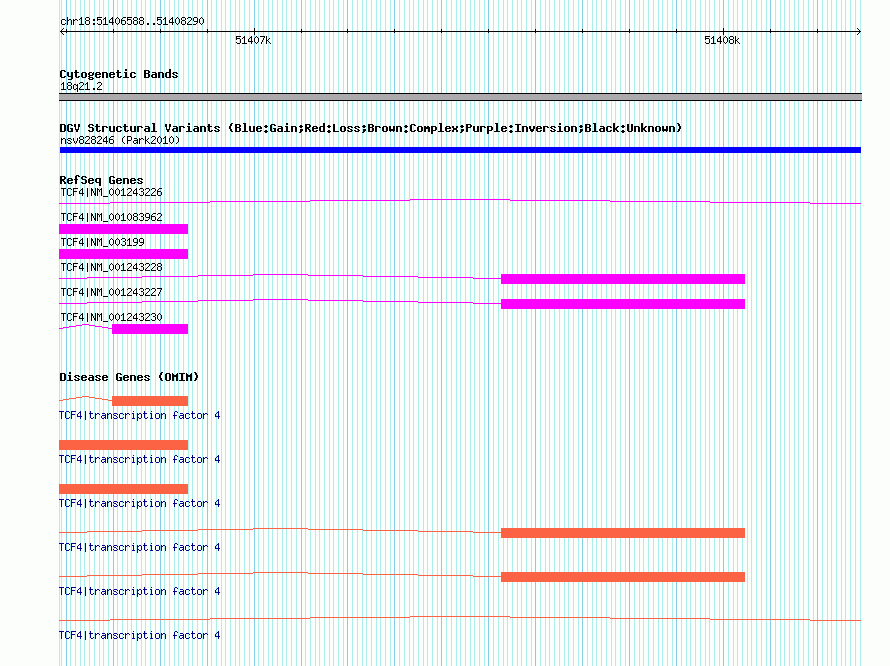Screen dimensions: 890x666
Task: Open the topmost TCF4|transcription factor 4 OMIM link
Action: click(x=140, y=416)
